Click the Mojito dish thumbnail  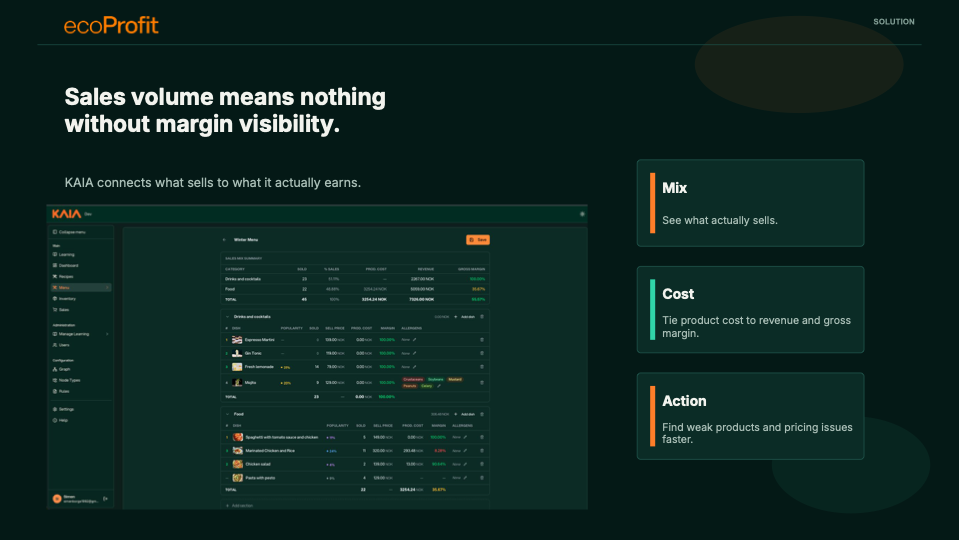(x=237, y=382)
